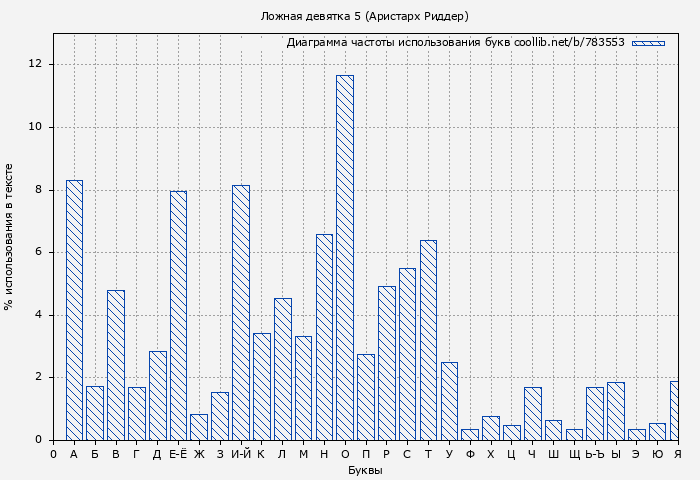The width and height of the screenshot is (700, 480).
Task: Click the x-axis label 'Ь-Ъ'
Action: [x=594, y=455]
